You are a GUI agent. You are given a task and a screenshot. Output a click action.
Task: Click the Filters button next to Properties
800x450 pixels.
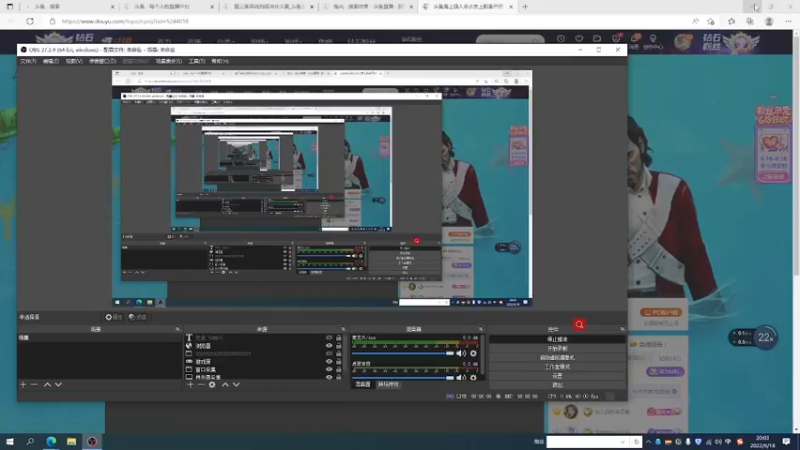click(x=138, y=317)
